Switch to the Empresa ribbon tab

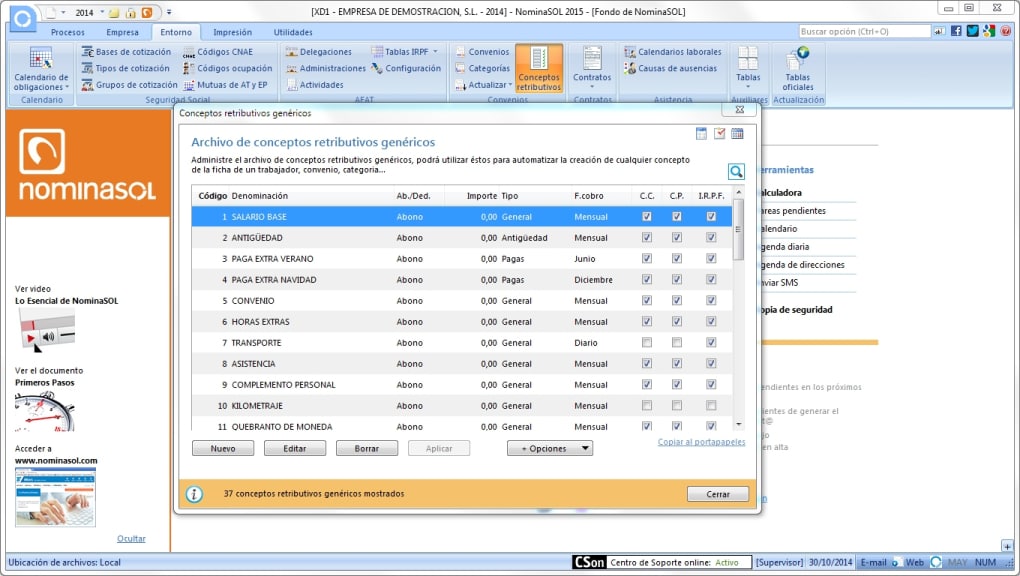[x=122, y=32]
